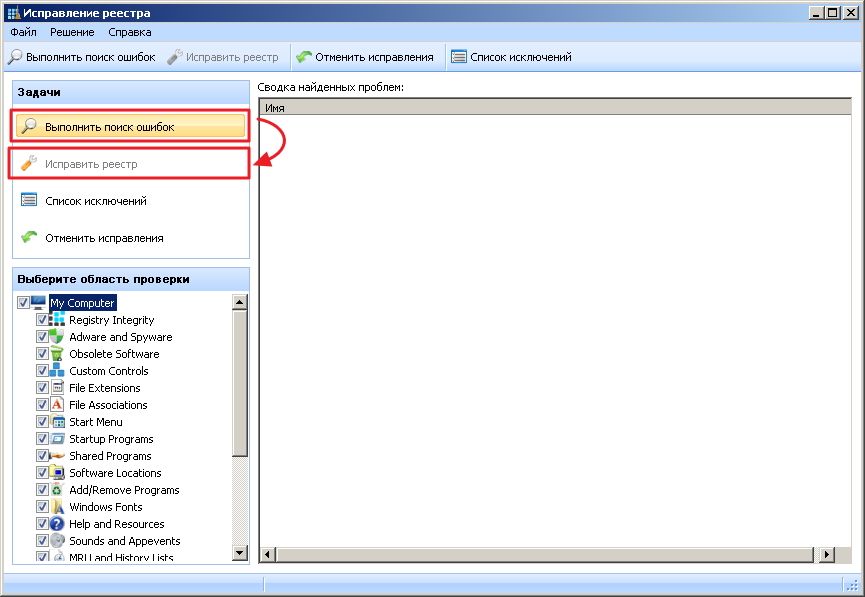Select the Registry Integrity label

(x=111, y=319)
